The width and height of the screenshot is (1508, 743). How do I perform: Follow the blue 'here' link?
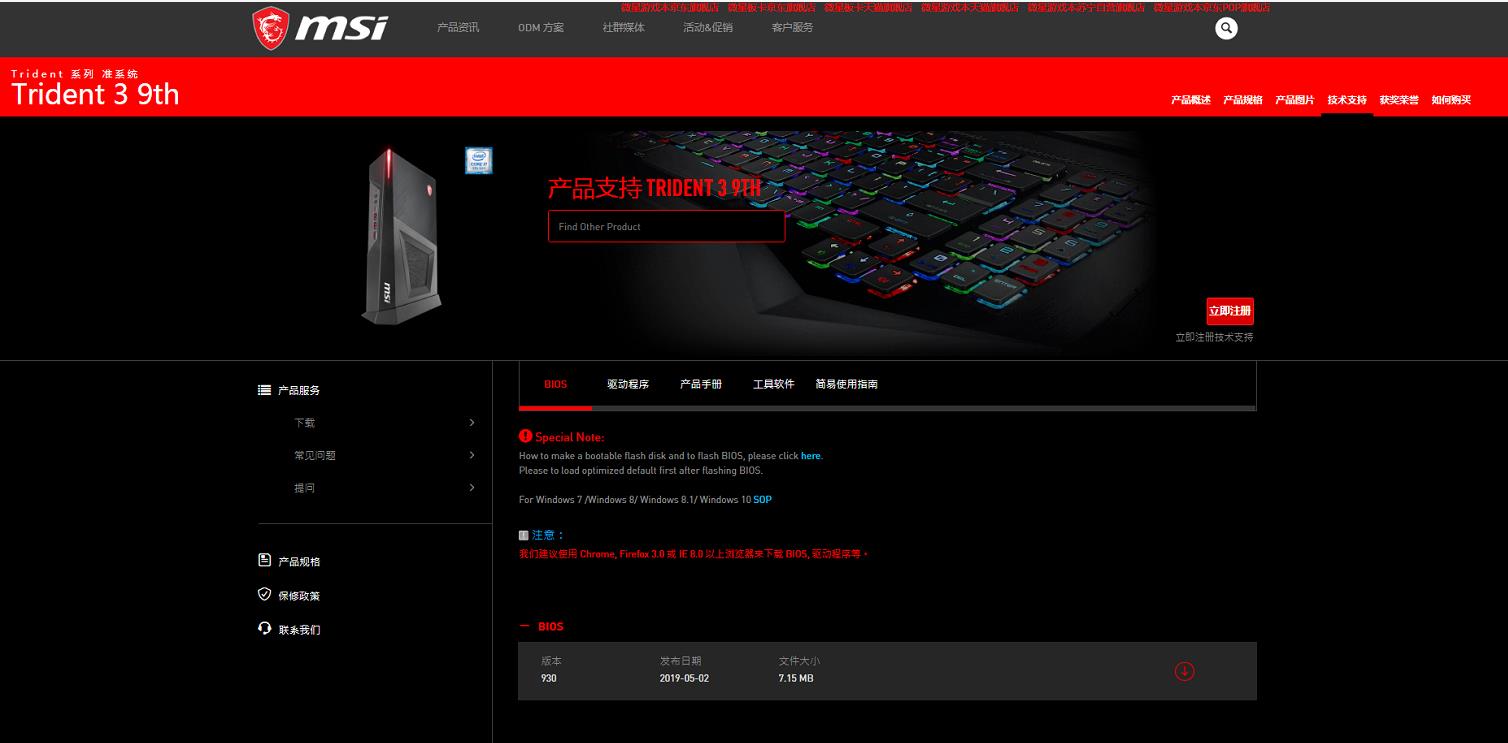pyautogui.click(x=810, y=456)
